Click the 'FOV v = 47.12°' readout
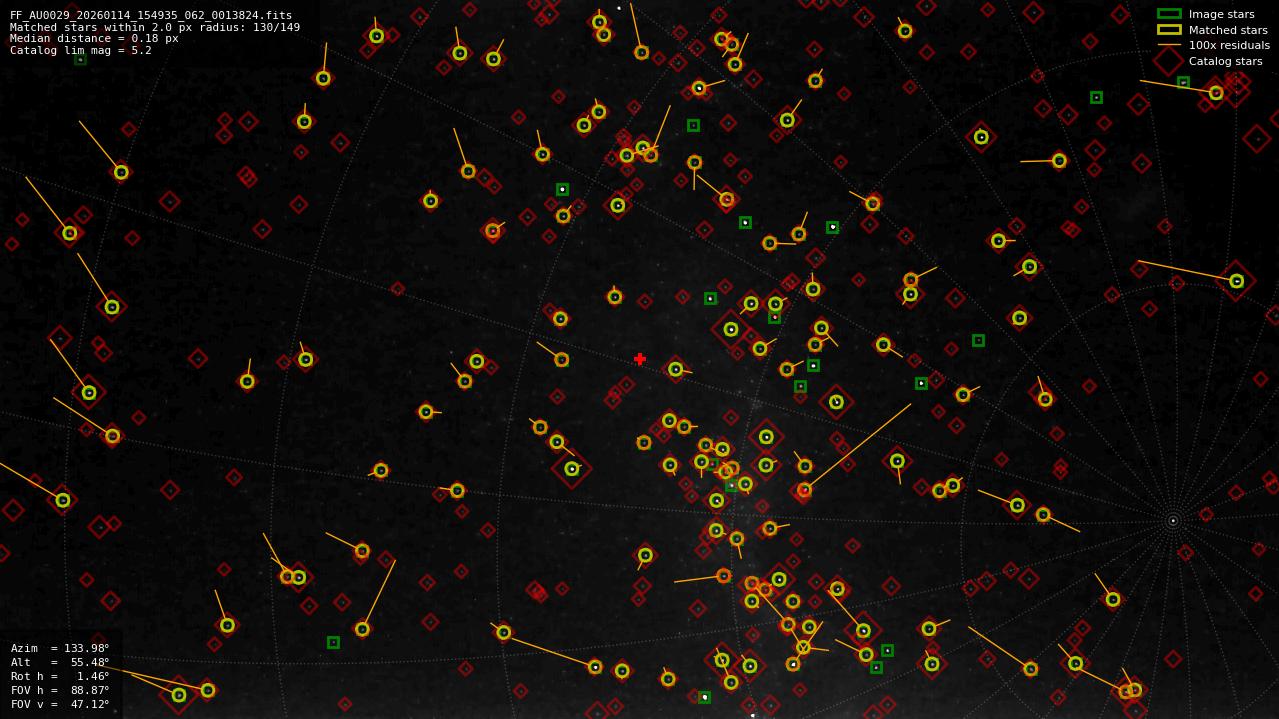This screenshot has width=1279, height=719. 60,704
